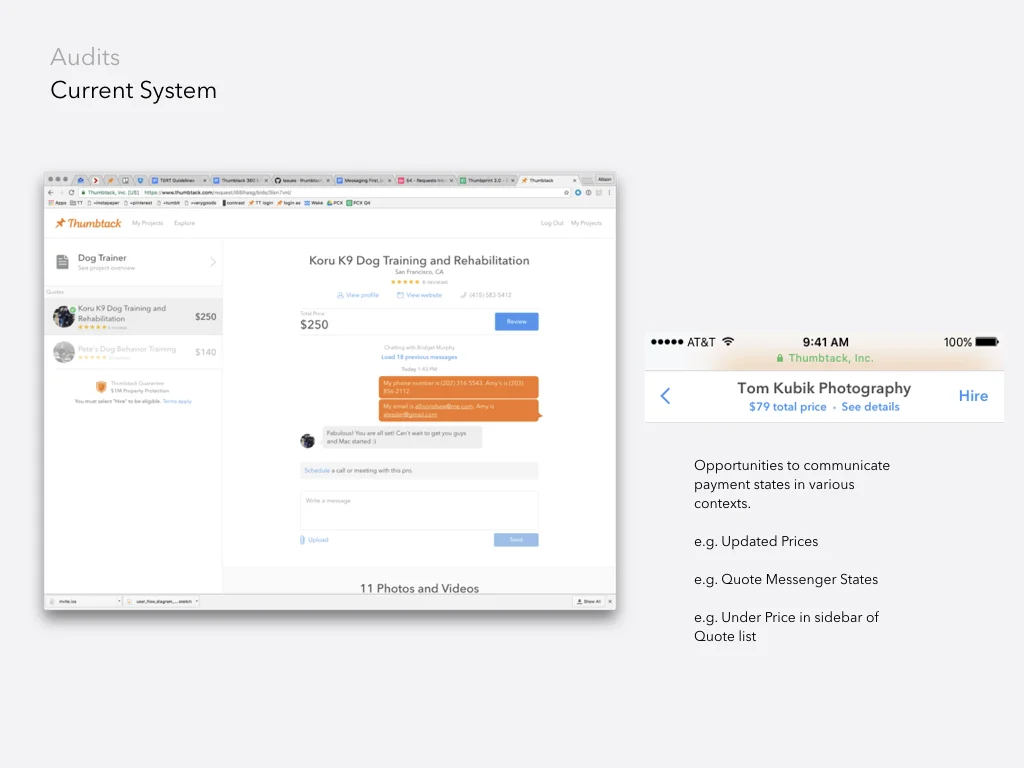Switch to the GitHub Issues browser tab

(x=302, y=180)
